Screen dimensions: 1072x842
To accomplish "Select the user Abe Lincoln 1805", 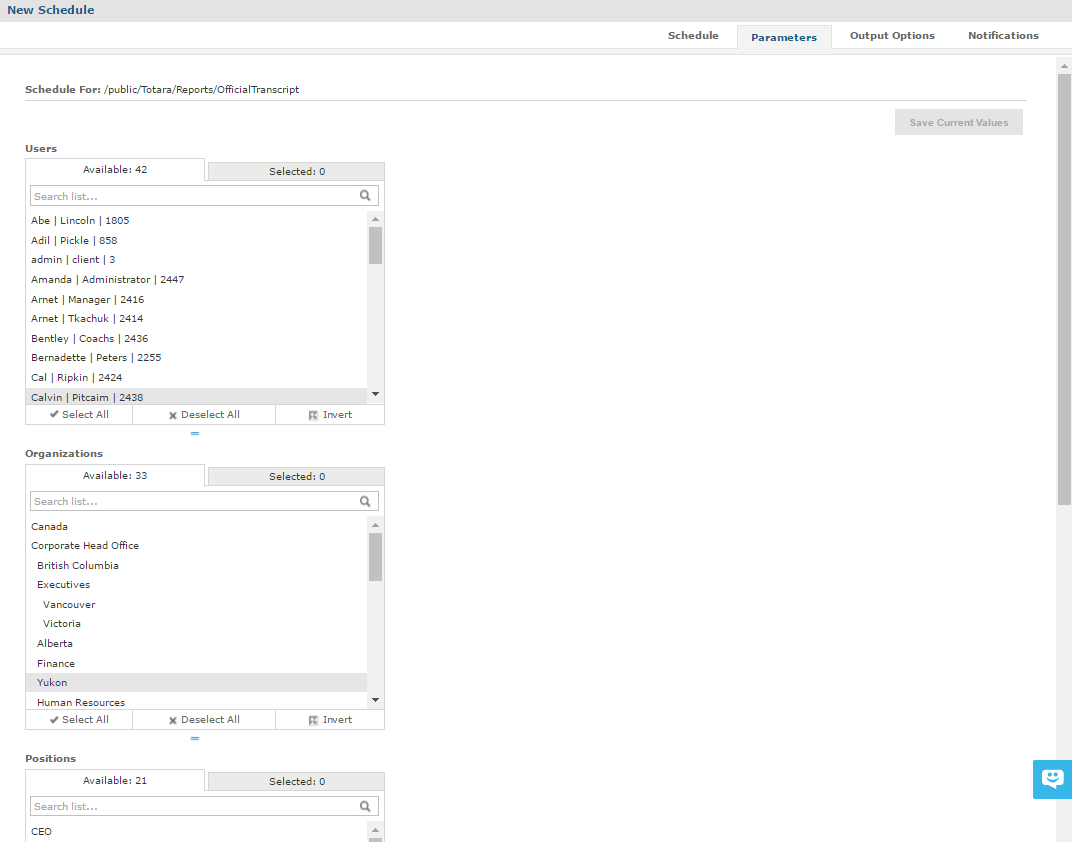I will (80, 221).
